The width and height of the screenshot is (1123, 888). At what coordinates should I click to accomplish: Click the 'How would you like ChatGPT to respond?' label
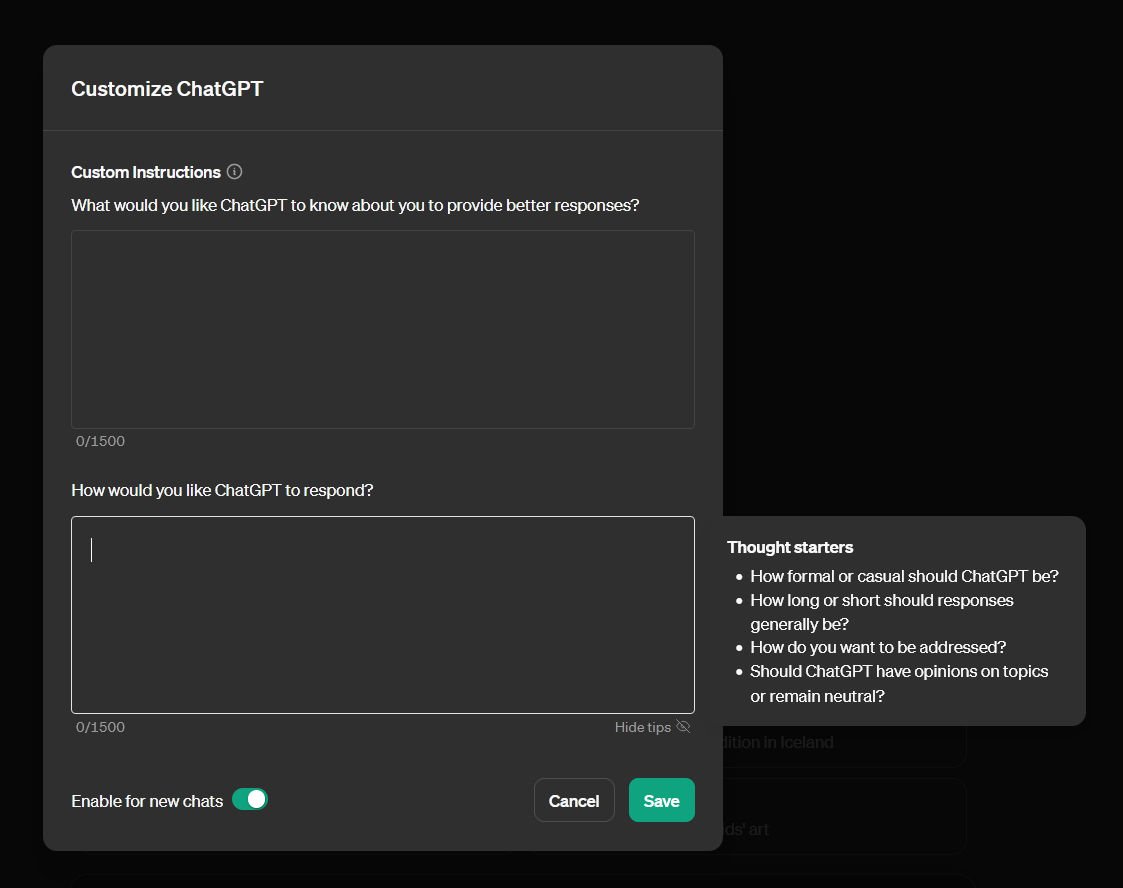[223, 491]
